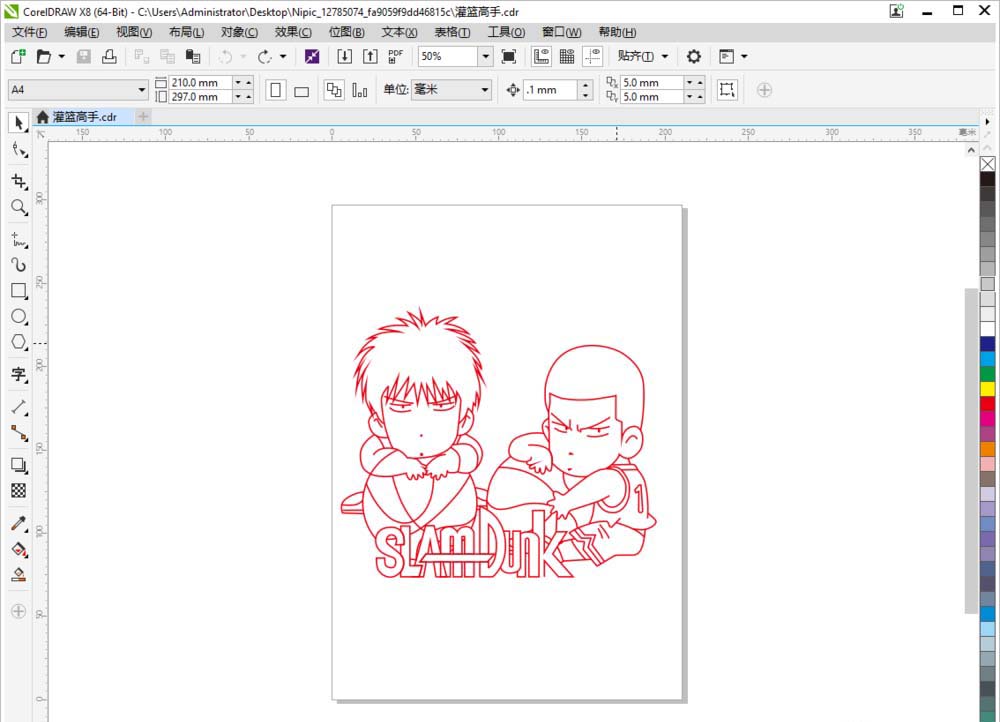
Task: Select the Ellipse tool
Action: click(x=18, y=317)
